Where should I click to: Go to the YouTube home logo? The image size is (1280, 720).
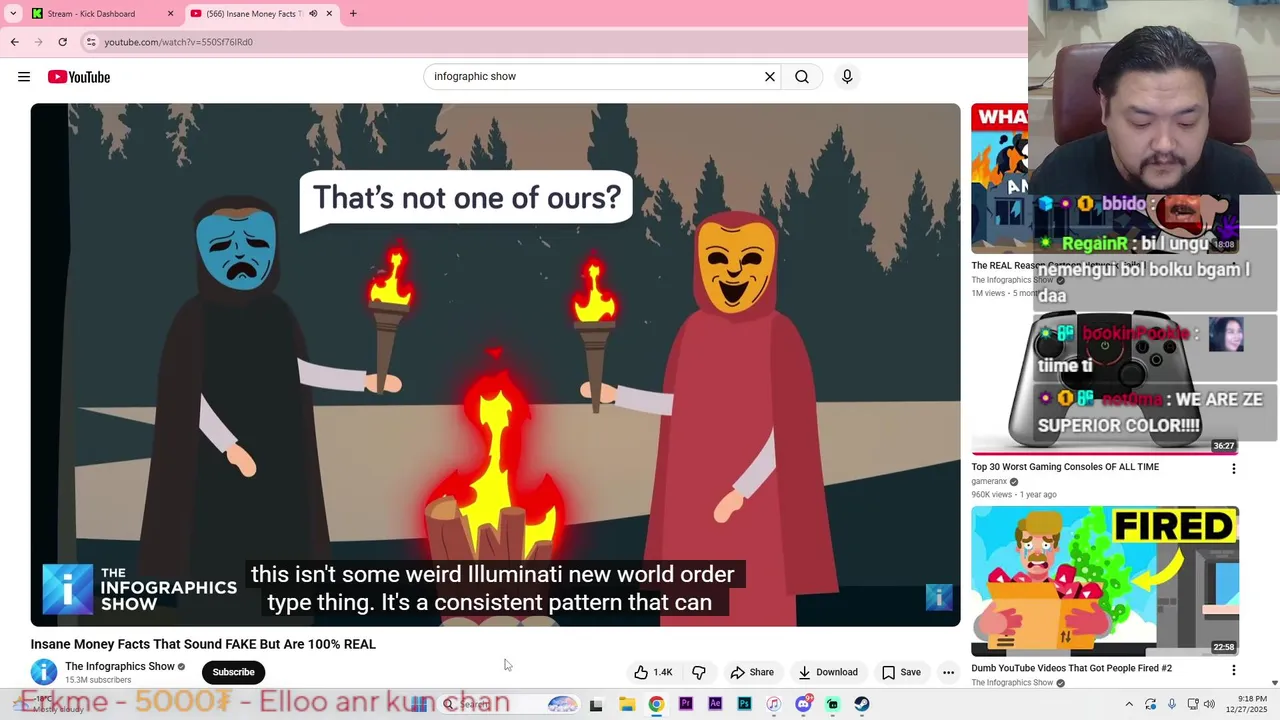pos(79,77)
